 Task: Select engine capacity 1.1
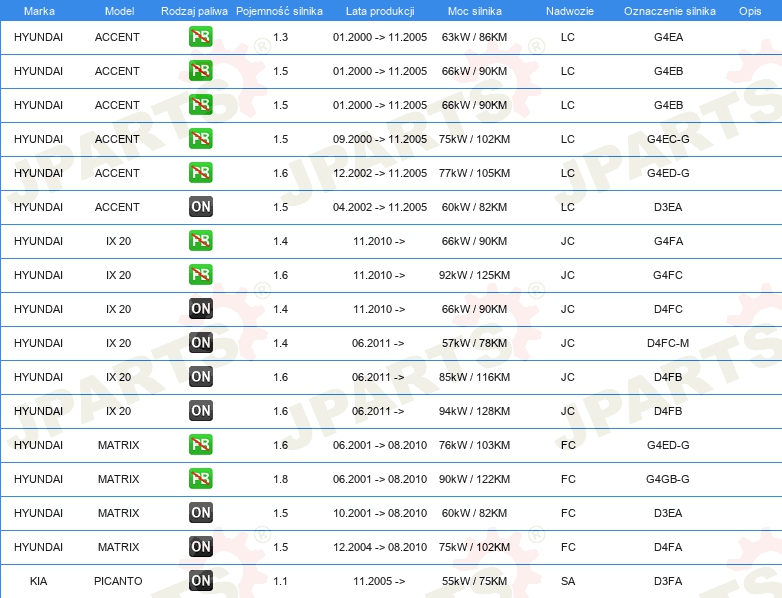click(281, 581)
